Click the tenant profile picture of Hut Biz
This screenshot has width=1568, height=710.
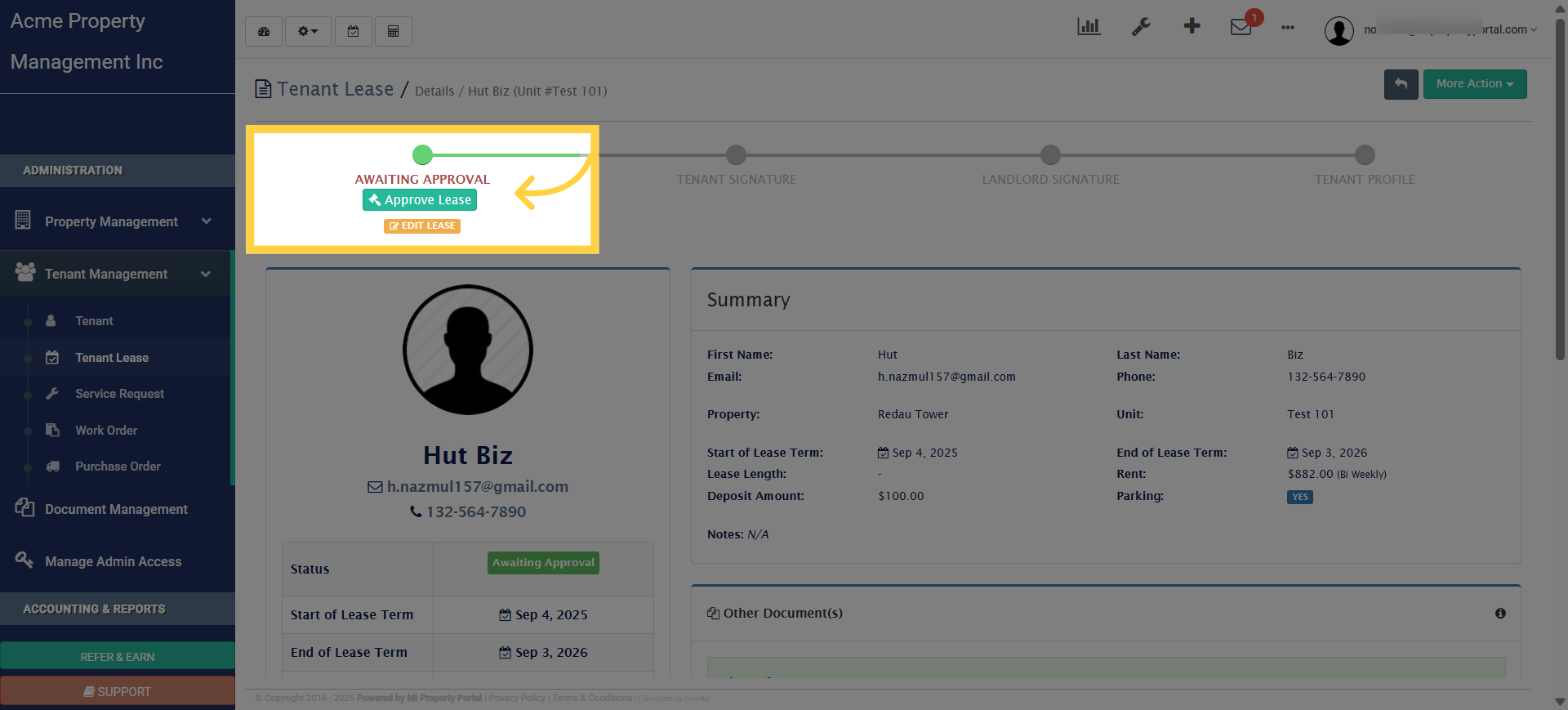point(468,350)
